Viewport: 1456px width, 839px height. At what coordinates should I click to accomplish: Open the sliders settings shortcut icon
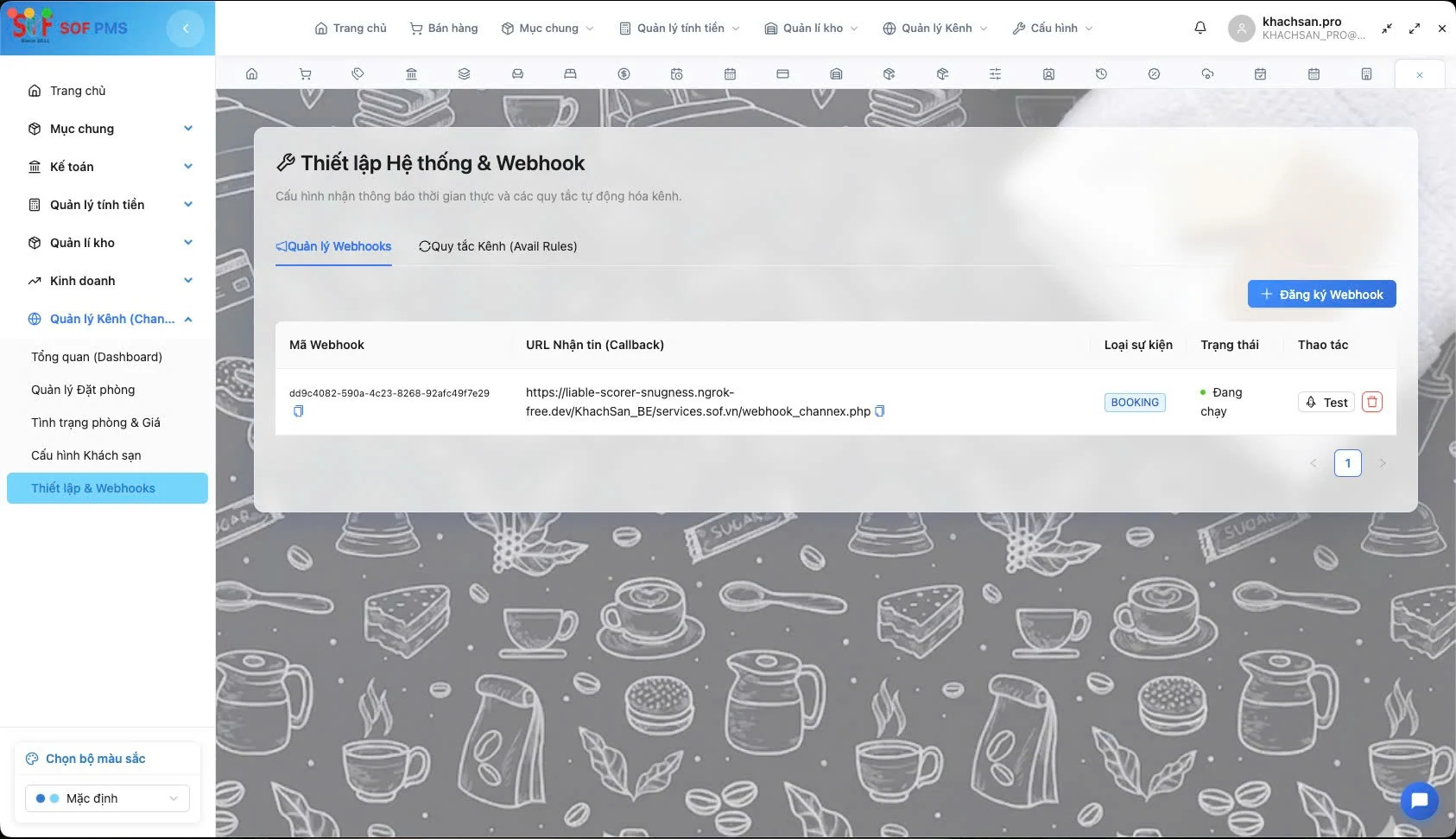coord(995,74)
